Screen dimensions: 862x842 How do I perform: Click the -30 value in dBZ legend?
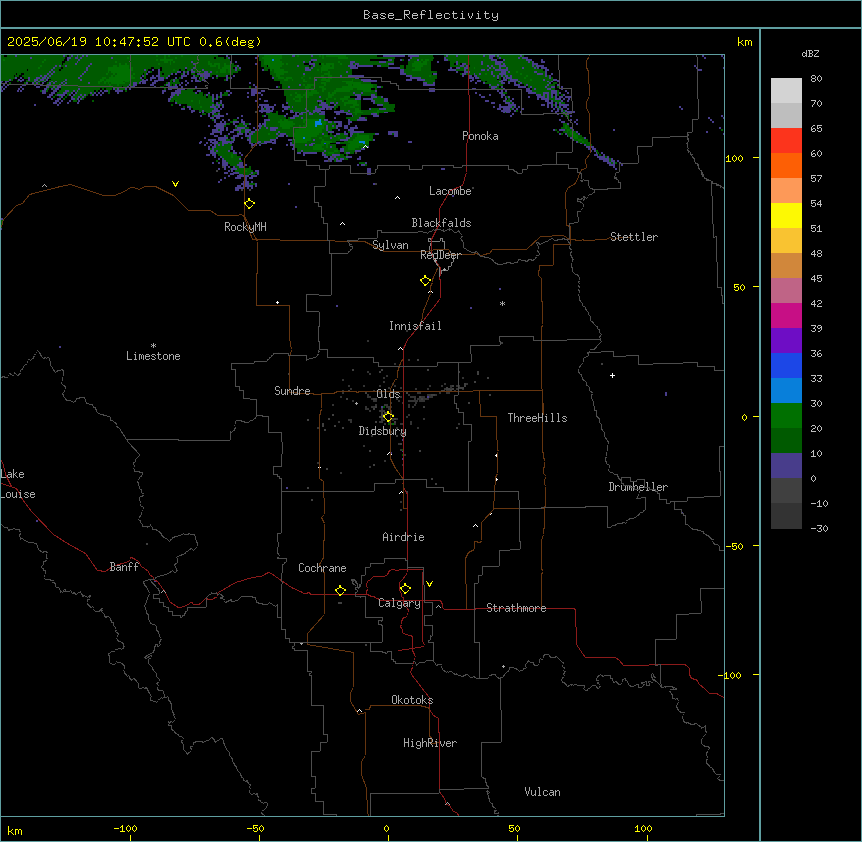point(819,528)
